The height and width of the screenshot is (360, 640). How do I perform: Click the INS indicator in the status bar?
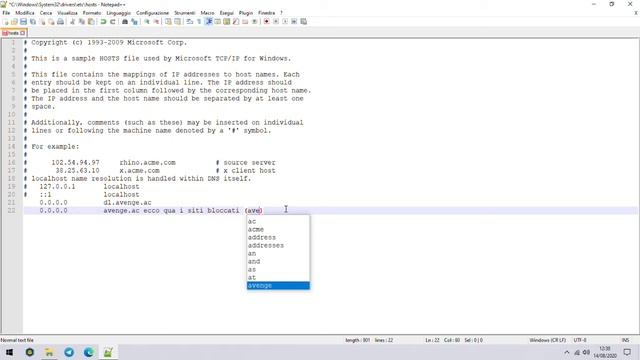625,340
